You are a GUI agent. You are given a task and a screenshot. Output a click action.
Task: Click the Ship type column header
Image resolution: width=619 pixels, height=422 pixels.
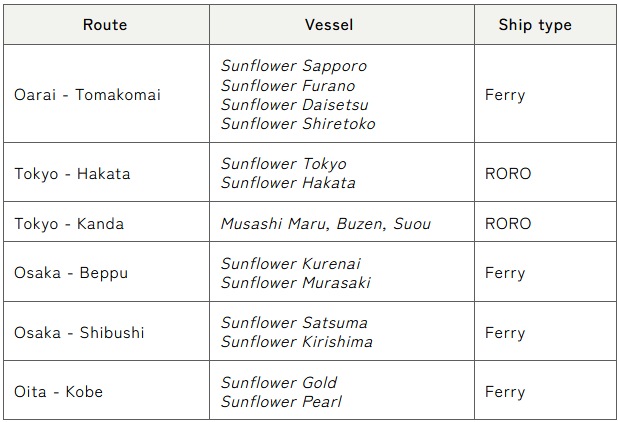pyautogui.click(x=534, y=25)
